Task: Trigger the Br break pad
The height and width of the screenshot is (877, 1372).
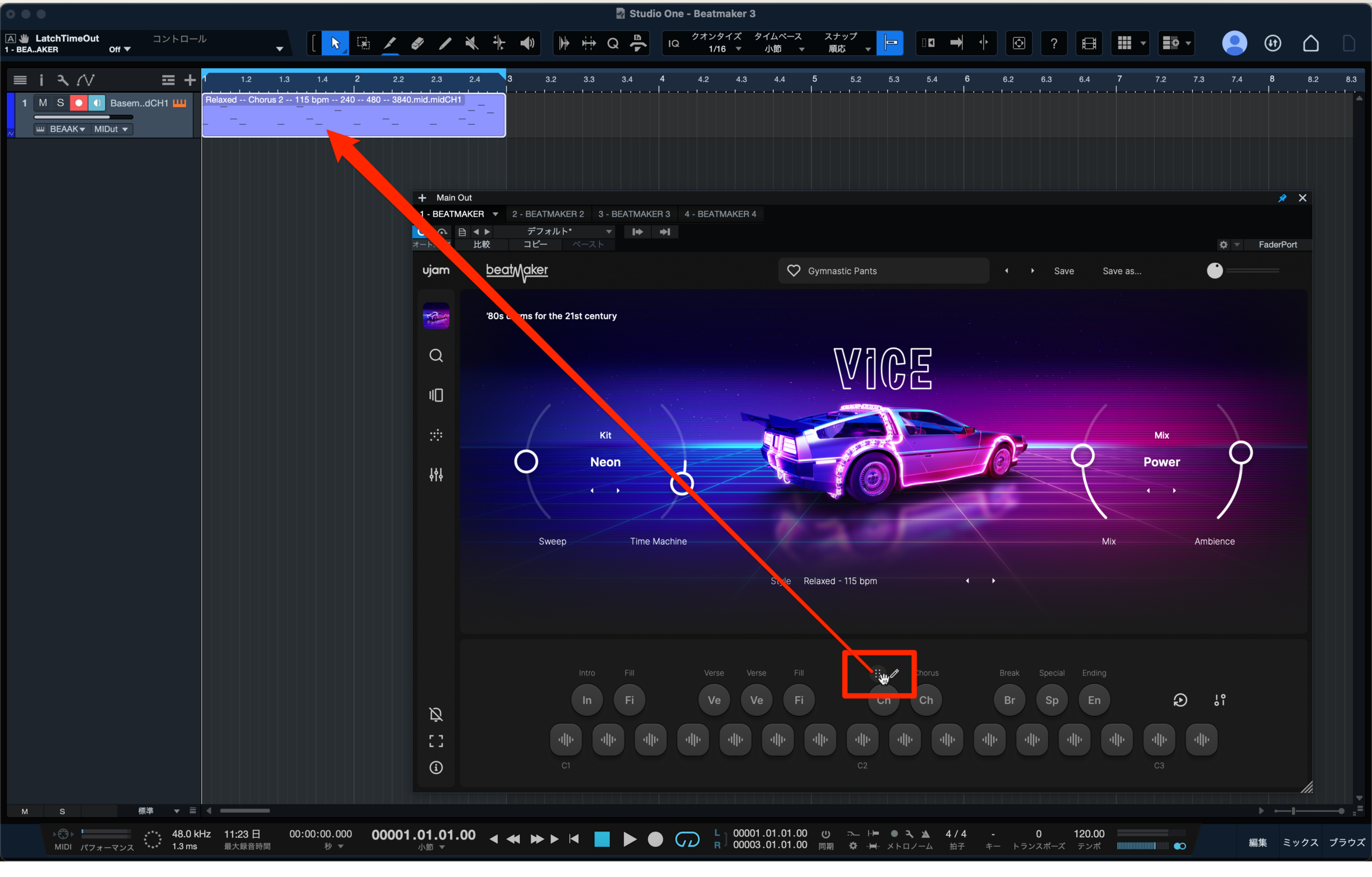Action: coord(1009,700)
